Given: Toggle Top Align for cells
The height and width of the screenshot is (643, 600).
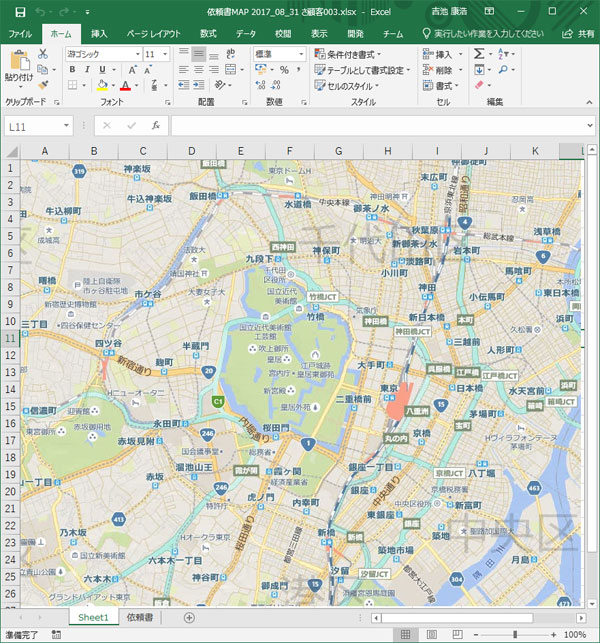Looking at the screenshot, I should (x=184, y=52).
